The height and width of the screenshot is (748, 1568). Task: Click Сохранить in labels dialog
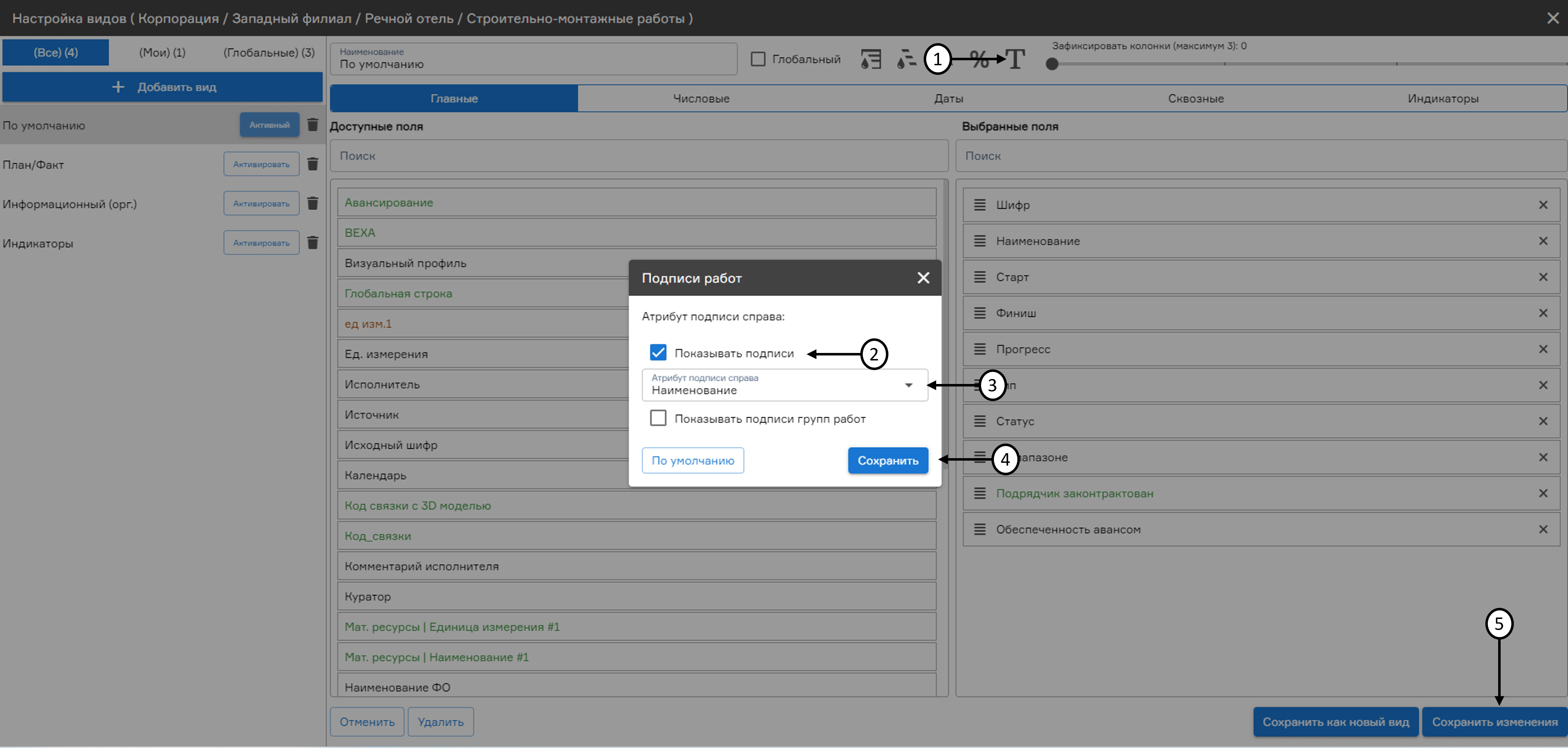pos(887,461)
